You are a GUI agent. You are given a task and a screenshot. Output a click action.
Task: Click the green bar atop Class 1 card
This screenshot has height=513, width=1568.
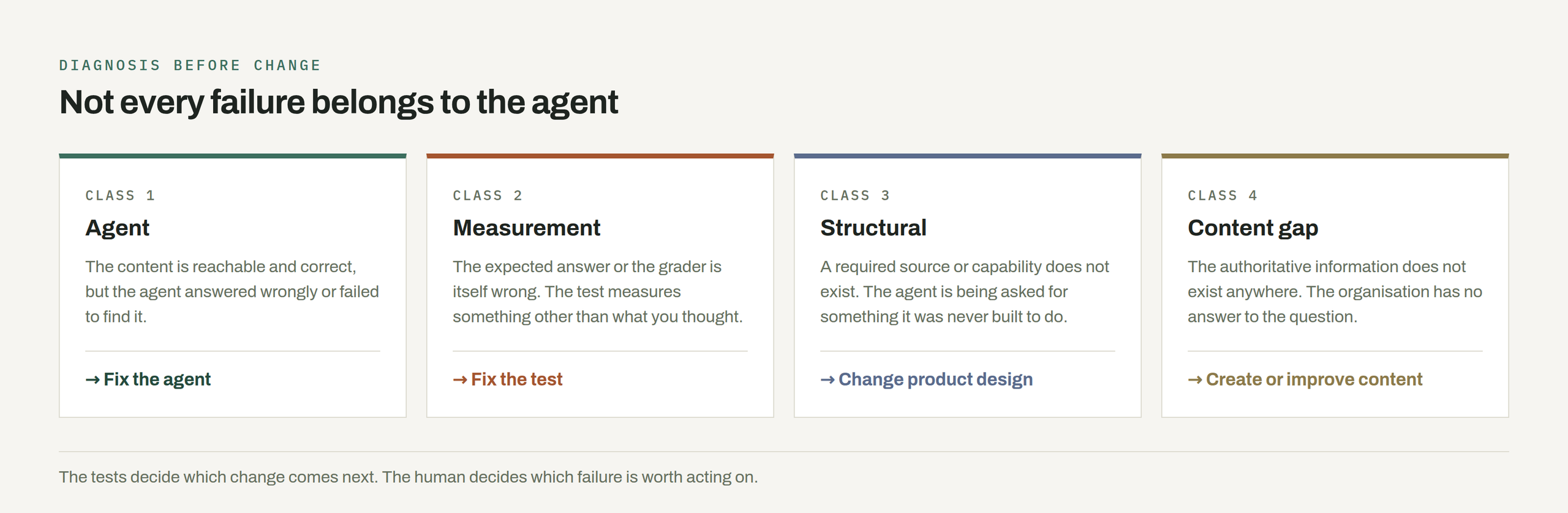[x=233, y=156]
